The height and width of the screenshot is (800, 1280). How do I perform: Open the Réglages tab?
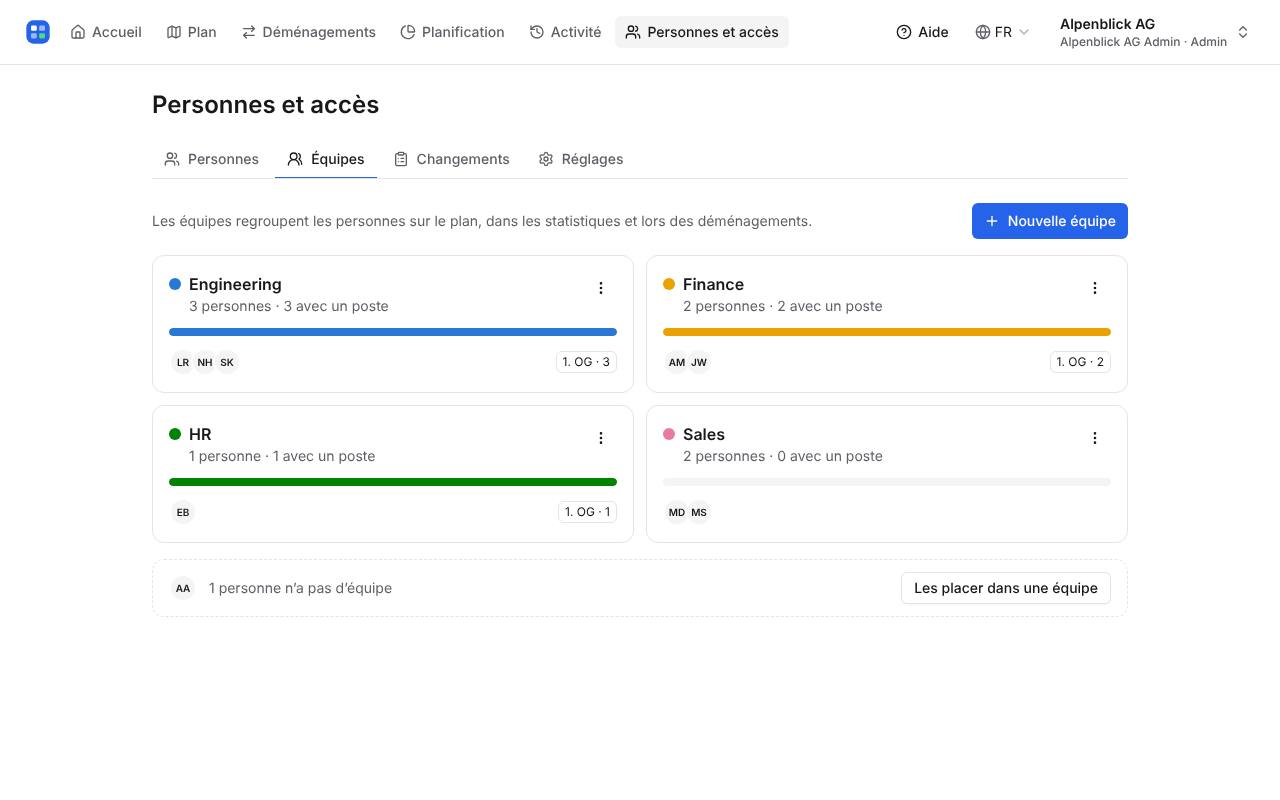[x=581, y=159]
